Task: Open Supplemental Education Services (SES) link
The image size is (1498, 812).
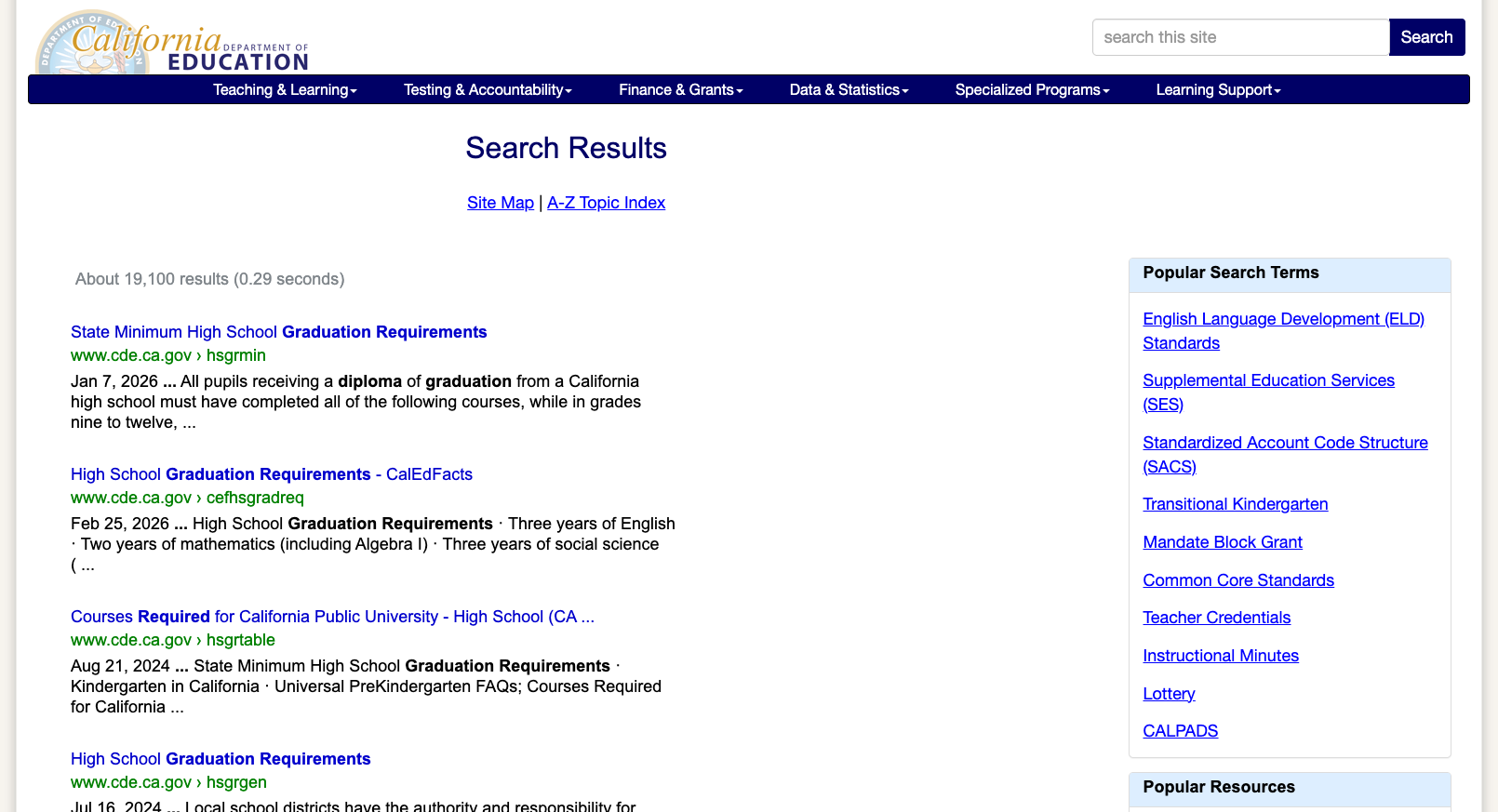Action: pyautogui.click(x=1268, y=393)
